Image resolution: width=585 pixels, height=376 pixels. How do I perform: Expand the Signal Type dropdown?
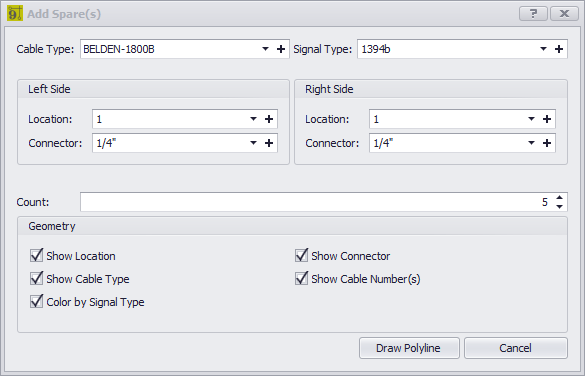click(x=543, y=49)
